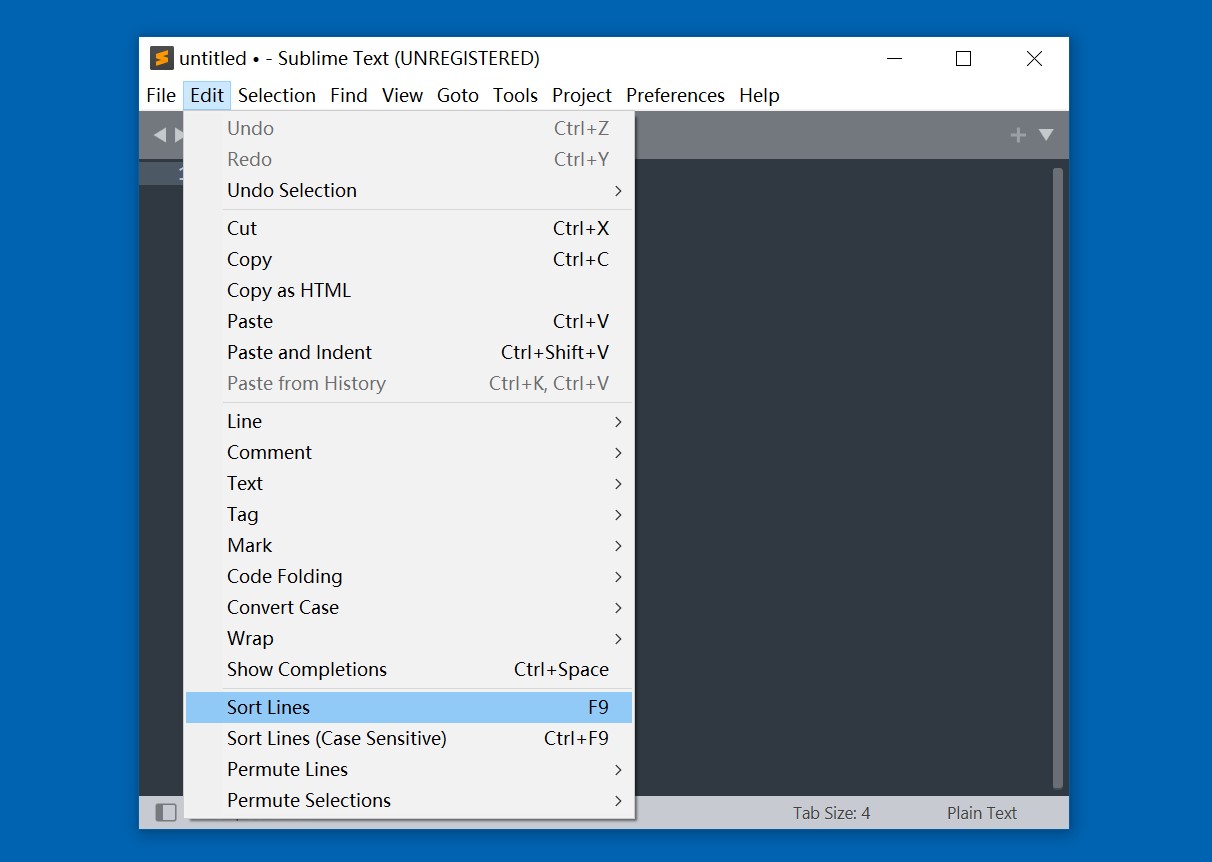Click the previous tab arrow
Image resolution: width=1212 pixels, height=862 pixels.
[159, 135]
